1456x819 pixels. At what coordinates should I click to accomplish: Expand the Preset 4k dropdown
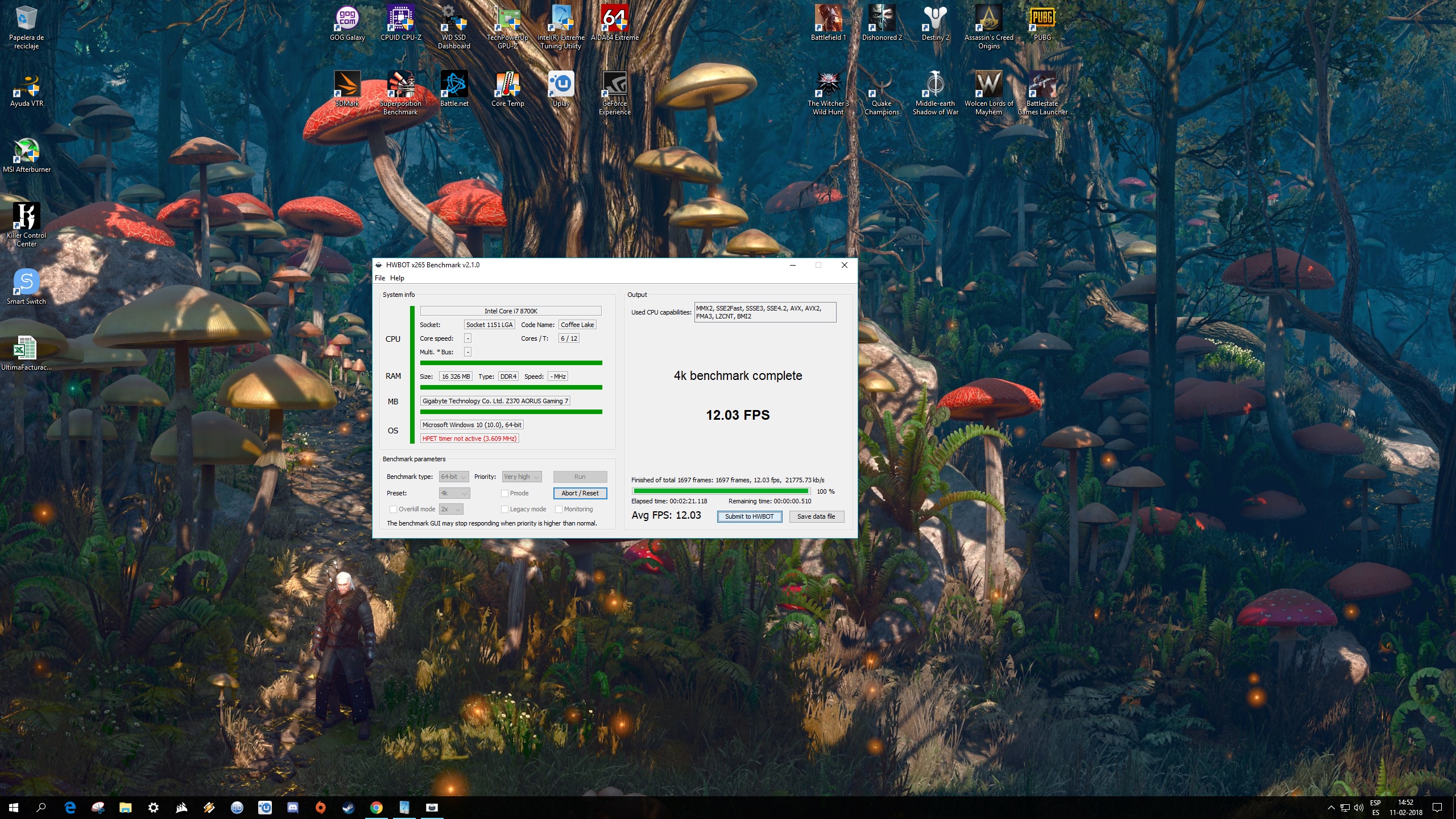(x=454, y=493)
